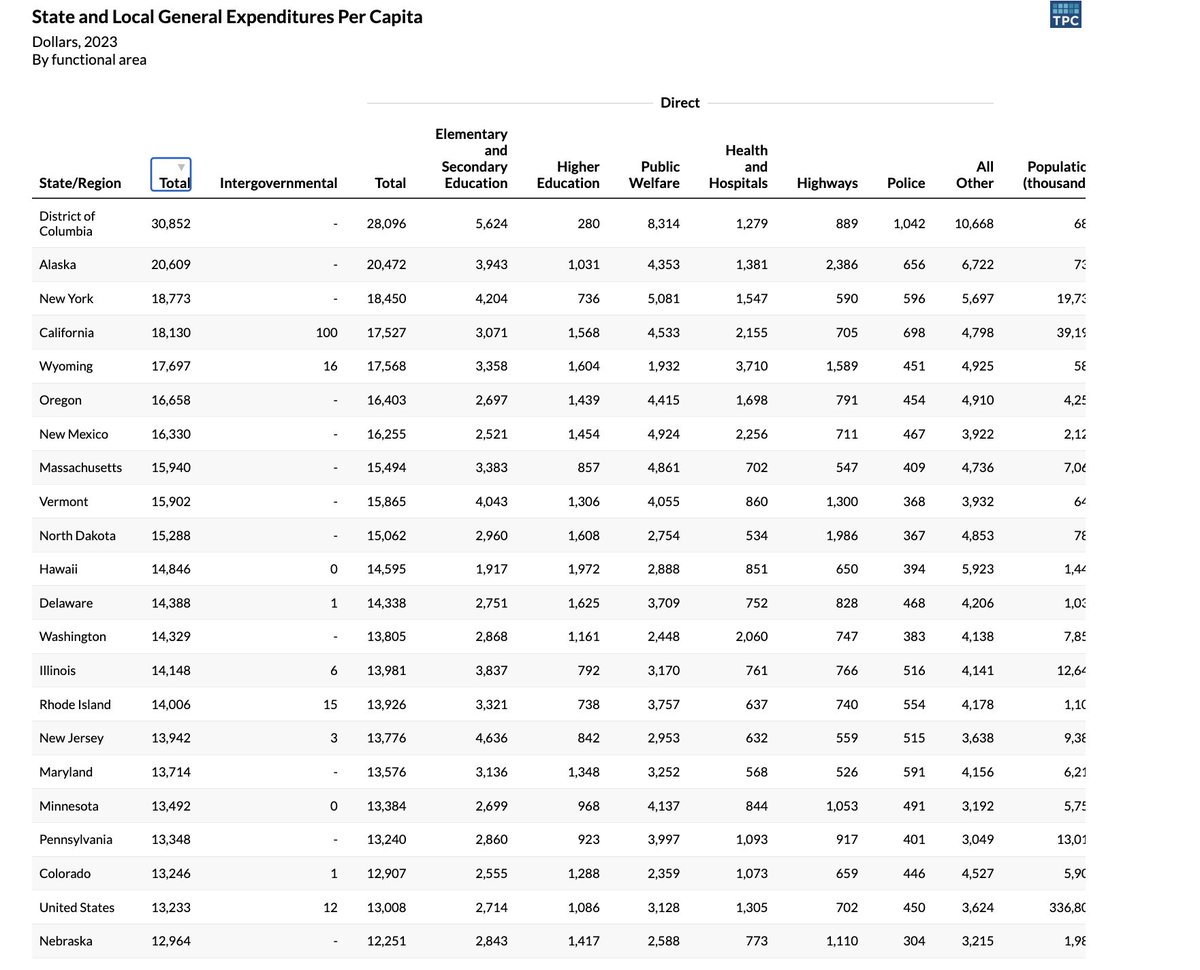Select the United States row label
This screenshot has height=970, width=1200.
(77, 908)
